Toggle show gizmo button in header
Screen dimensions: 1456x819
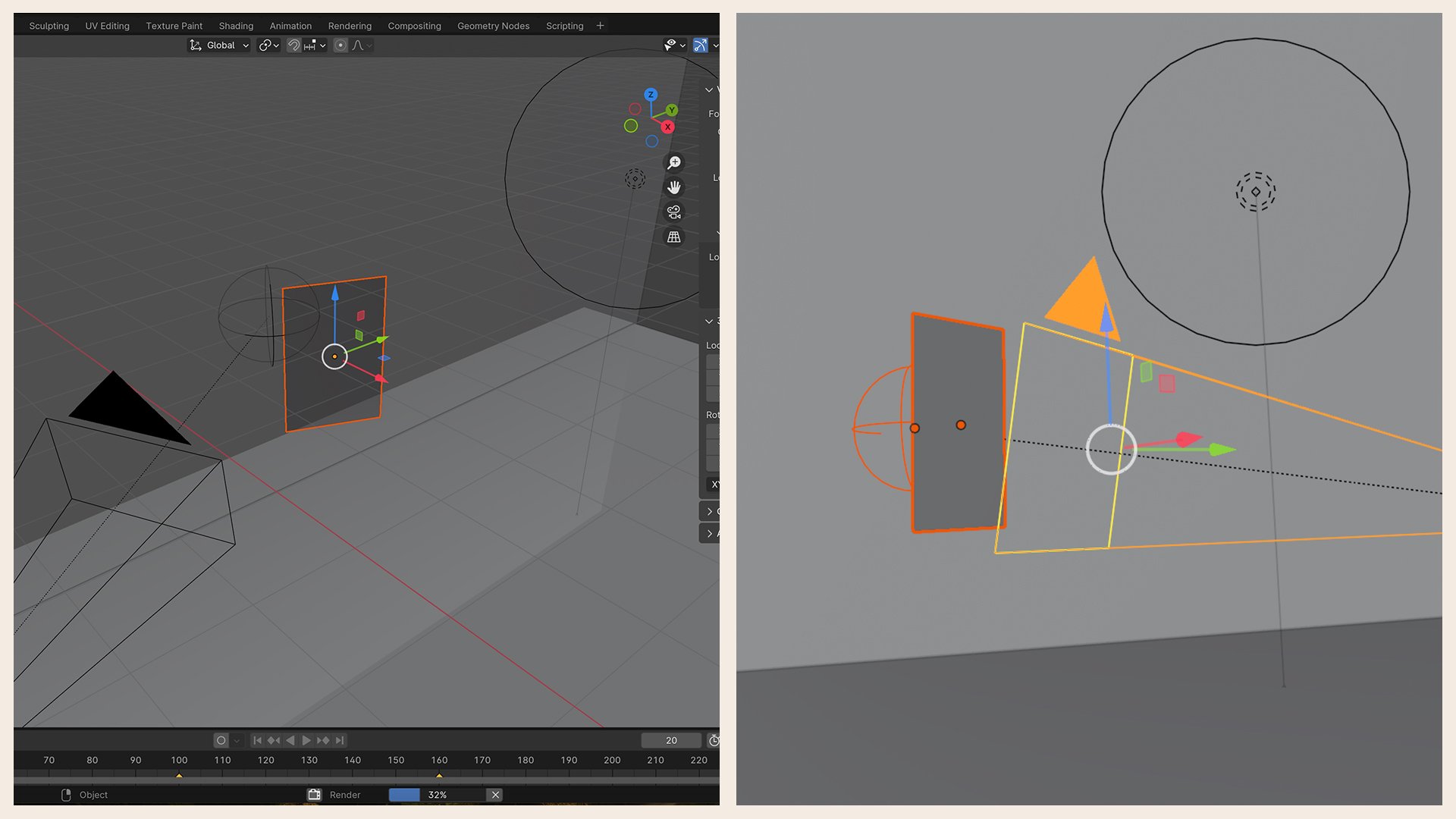701,45
